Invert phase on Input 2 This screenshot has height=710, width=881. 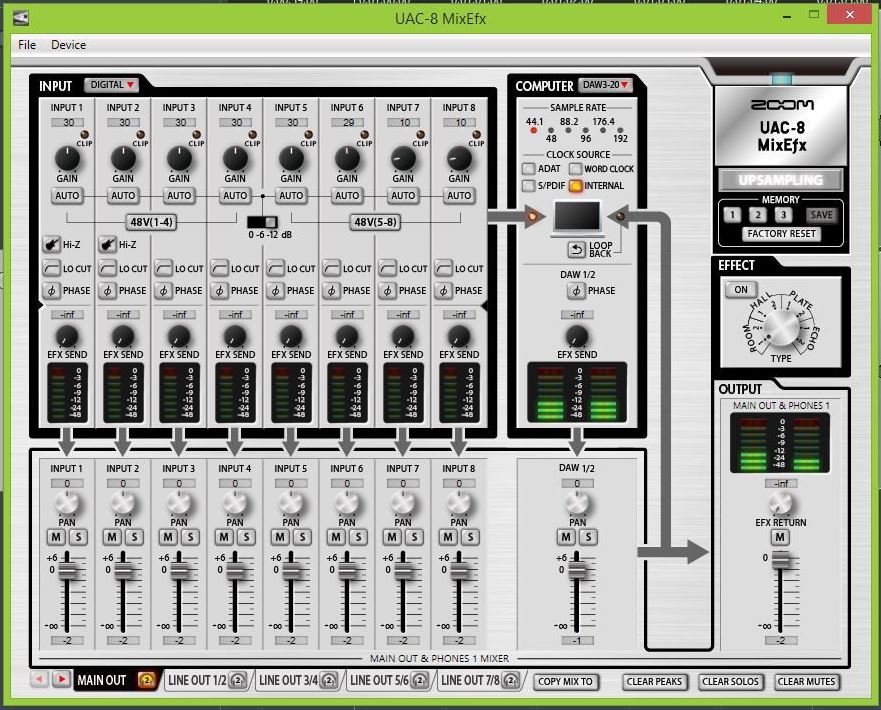click(x=107, y=290)
